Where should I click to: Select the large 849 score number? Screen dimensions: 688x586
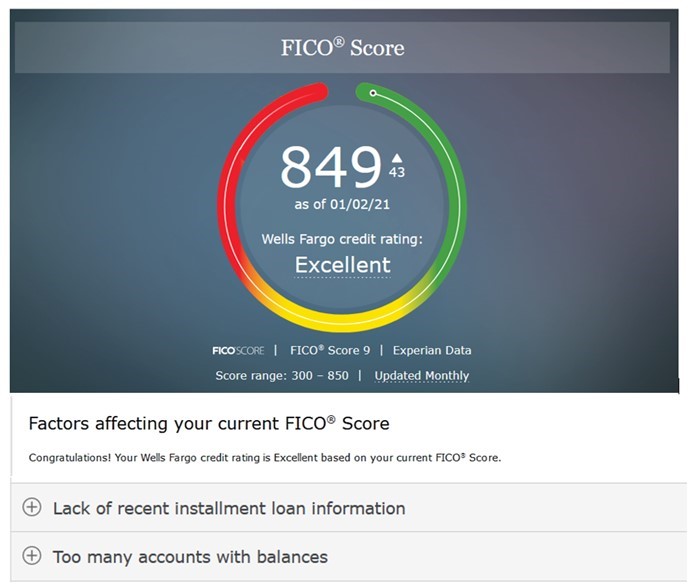pyautogui.click(x=330, y=167)
